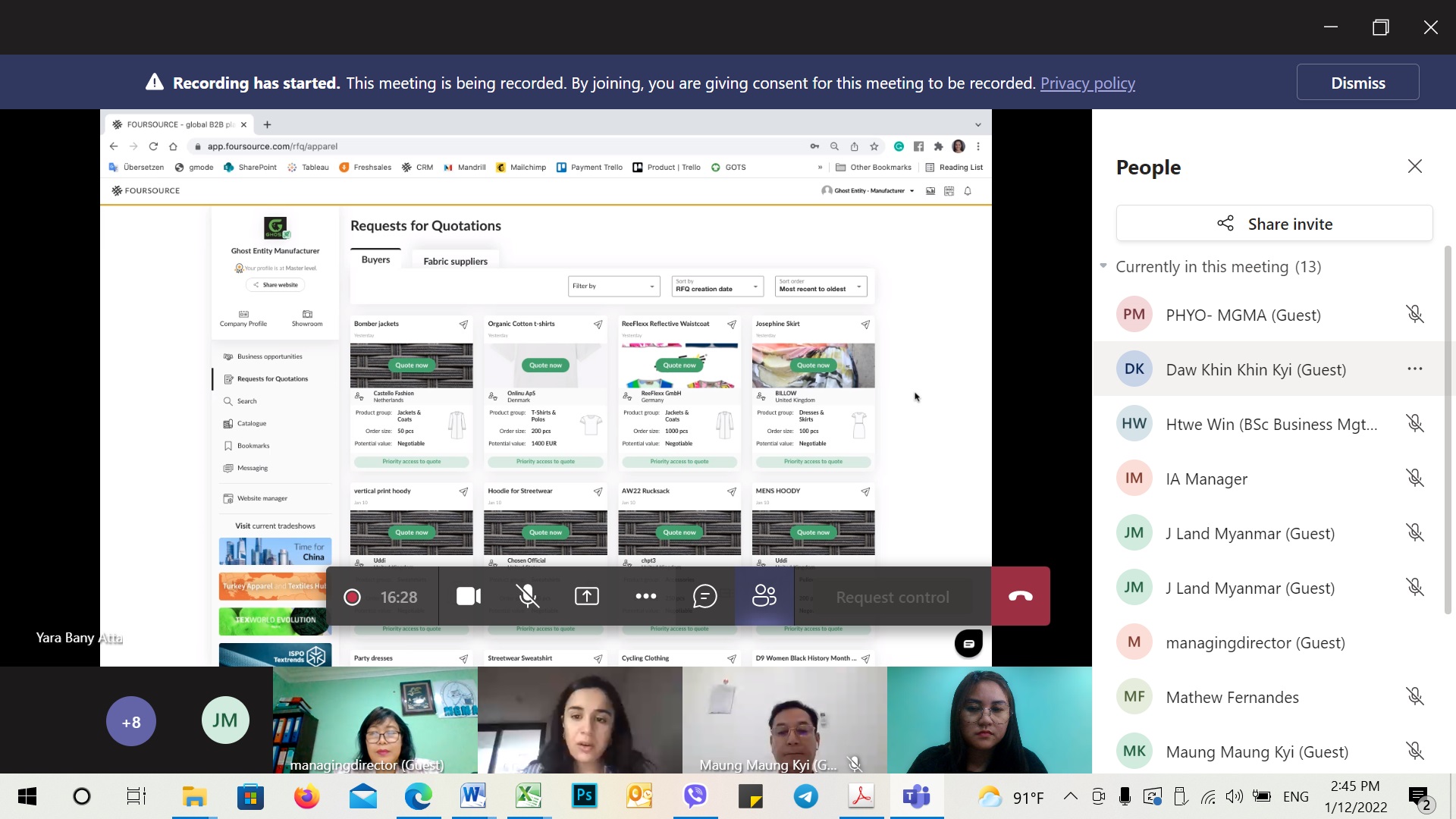1456x819 pixels.
Task: Open Firefox from taskbar
Action: click(306, 796)
